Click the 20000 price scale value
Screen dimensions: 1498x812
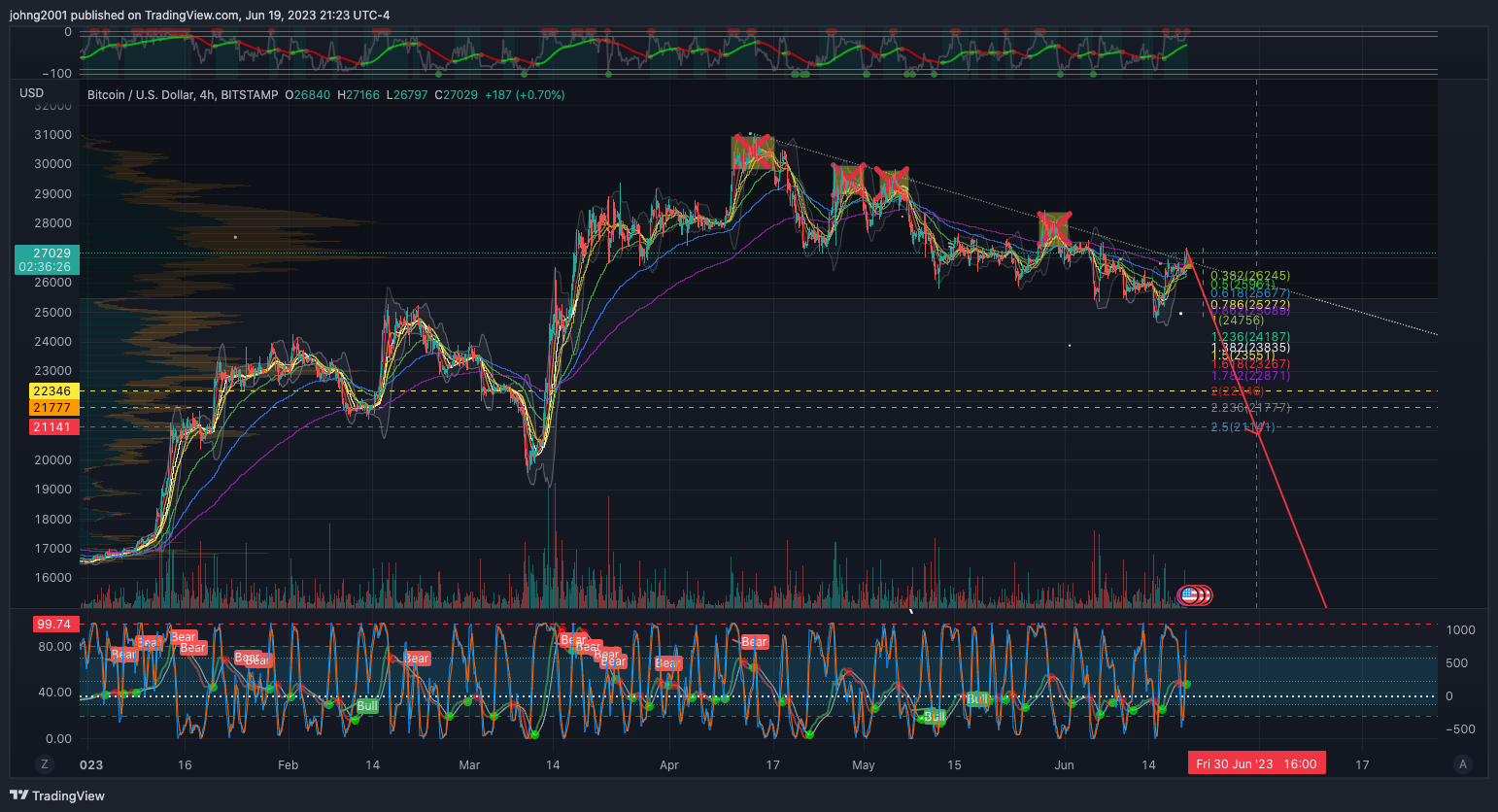click(53, 460)
